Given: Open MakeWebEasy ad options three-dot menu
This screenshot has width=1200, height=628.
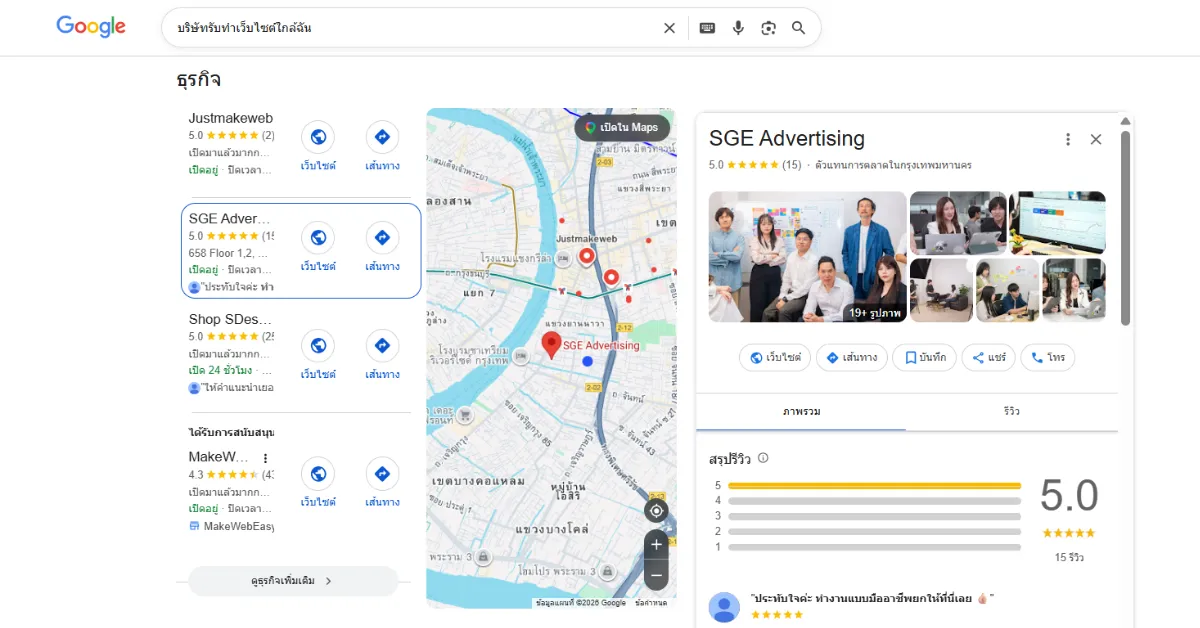Looking at the screenshot, I should coord(265,458).
